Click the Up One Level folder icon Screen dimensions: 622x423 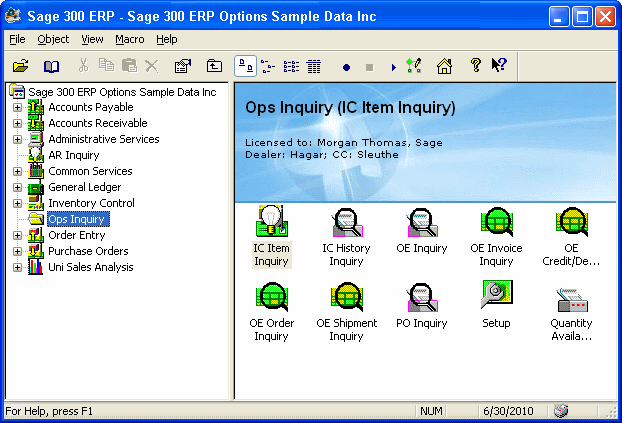click(214, 65)
